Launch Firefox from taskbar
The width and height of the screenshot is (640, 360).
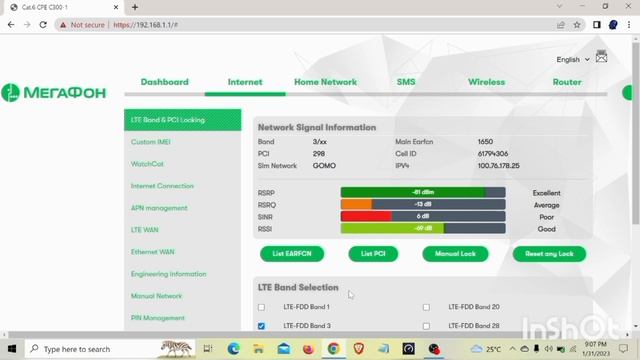(309, 349)
